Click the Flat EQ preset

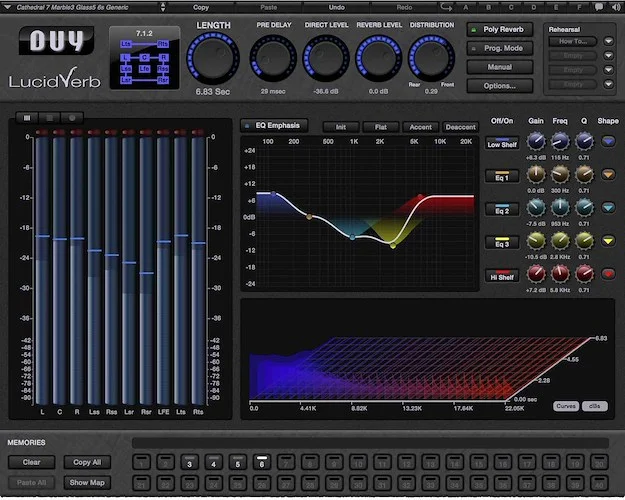click(381, 127)
